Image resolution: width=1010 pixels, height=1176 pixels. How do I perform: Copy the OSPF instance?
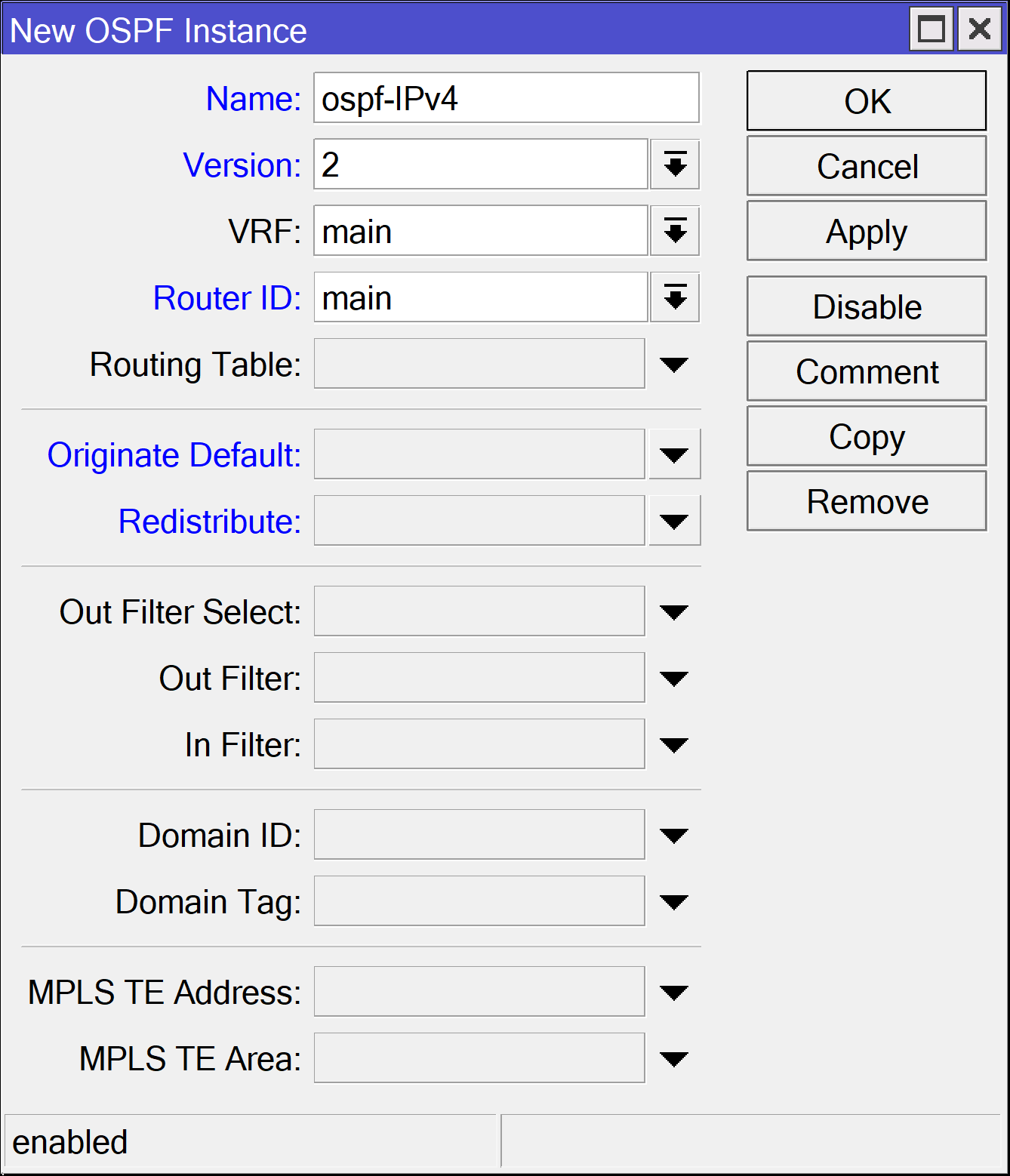pyautogui.click(x=866, y=436)
